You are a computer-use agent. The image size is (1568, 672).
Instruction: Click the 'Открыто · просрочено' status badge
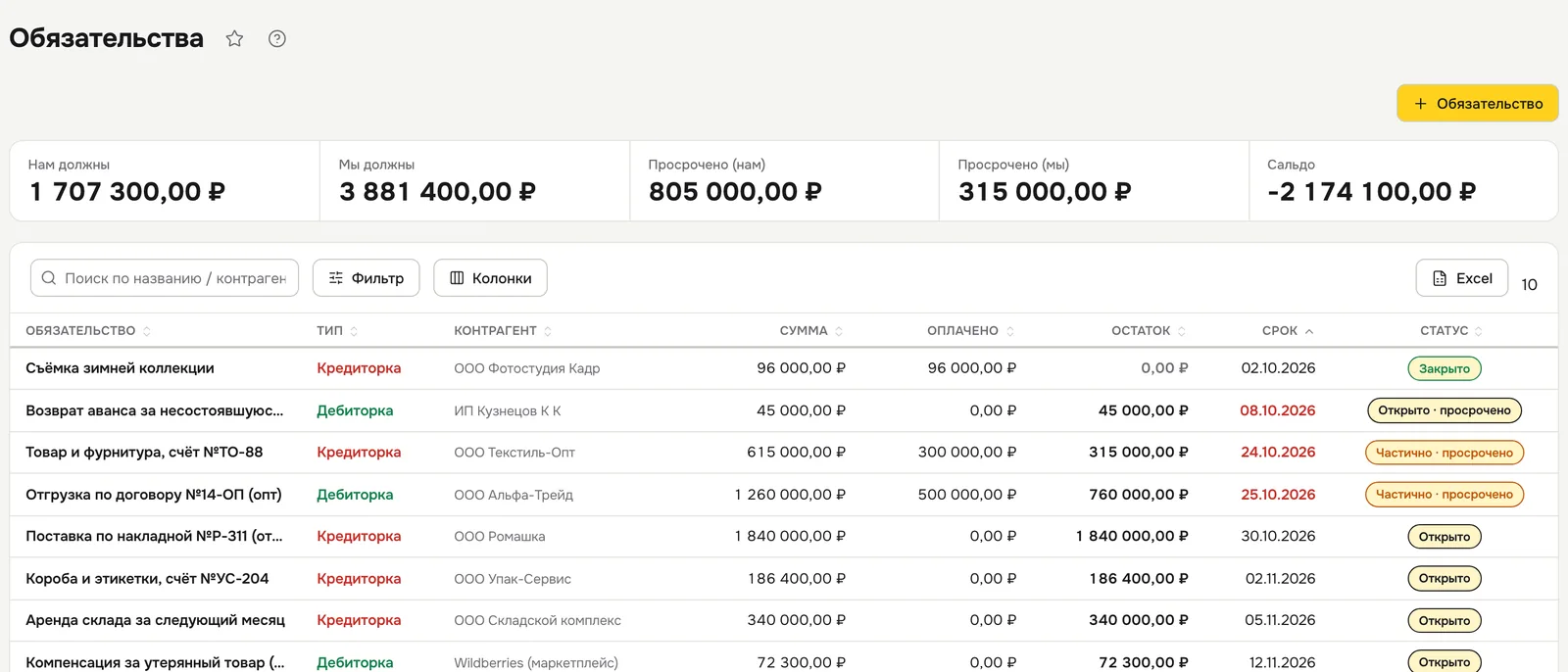[1445, 410]
